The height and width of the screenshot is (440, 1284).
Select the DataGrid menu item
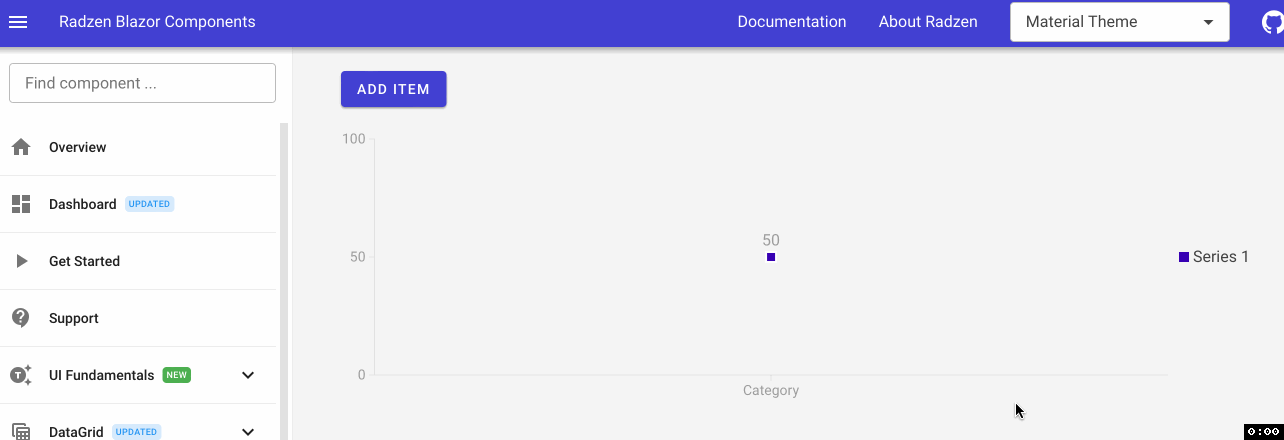point(138,424)
